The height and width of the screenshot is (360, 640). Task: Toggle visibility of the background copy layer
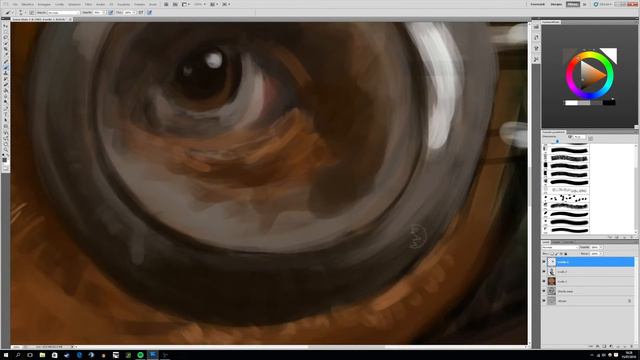tap(544, 291)
